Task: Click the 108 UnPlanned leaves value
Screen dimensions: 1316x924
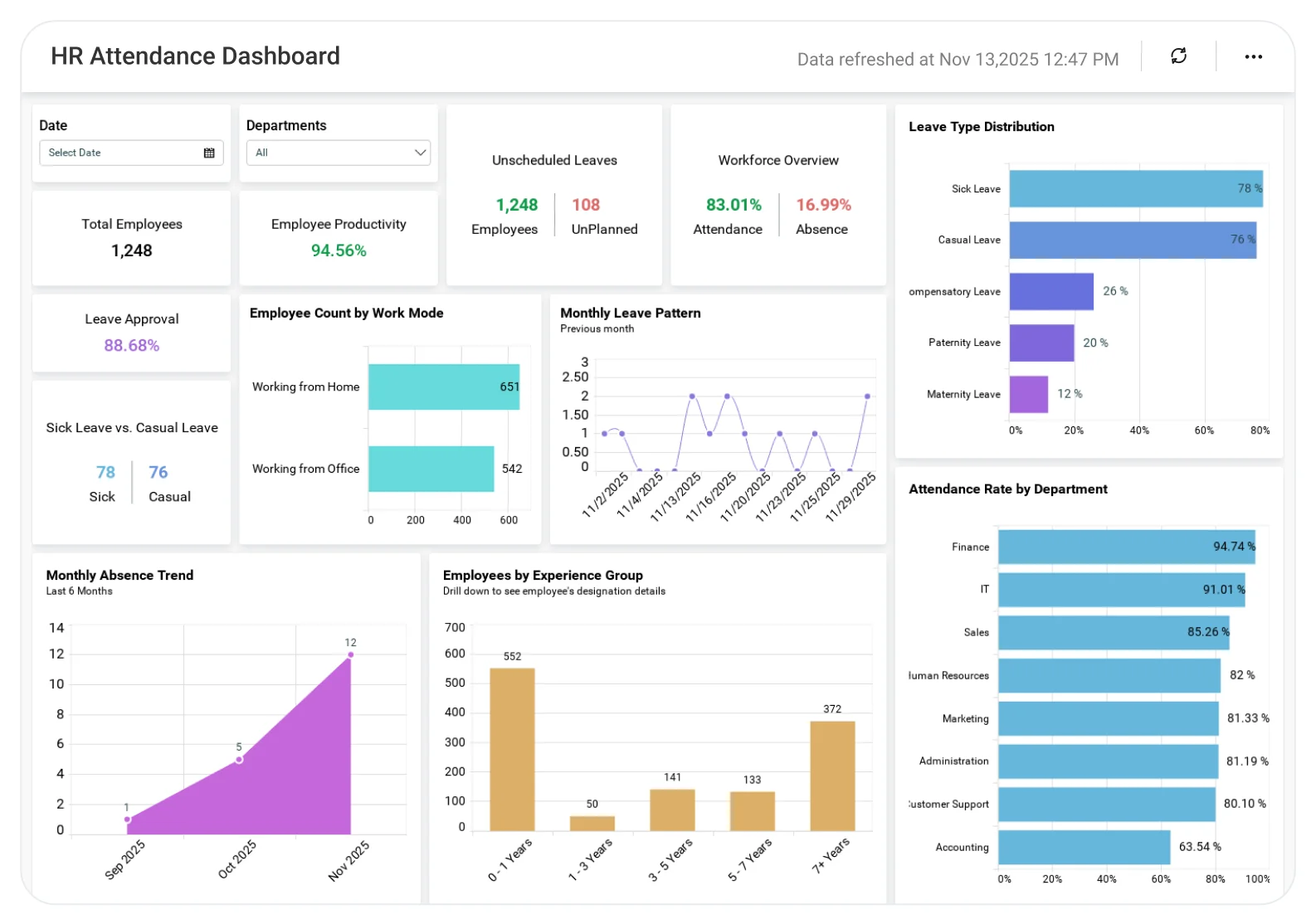Action: tap(586, 205)
